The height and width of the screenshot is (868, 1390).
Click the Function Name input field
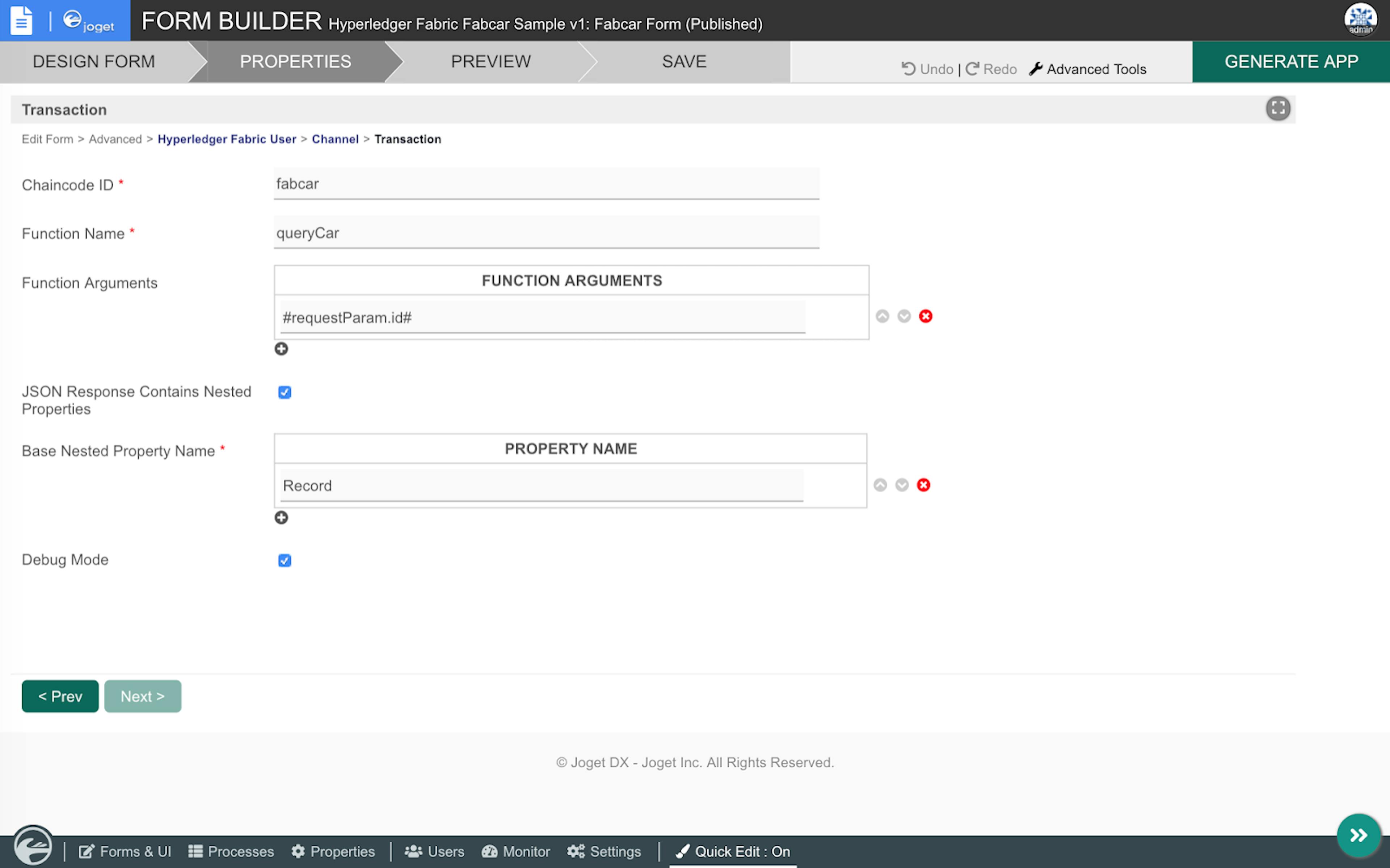(546, 232)
